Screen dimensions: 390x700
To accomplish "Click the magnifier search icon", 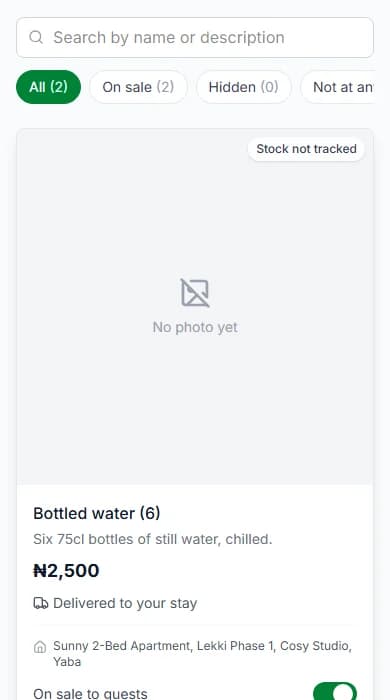I will tap(36, 37).
